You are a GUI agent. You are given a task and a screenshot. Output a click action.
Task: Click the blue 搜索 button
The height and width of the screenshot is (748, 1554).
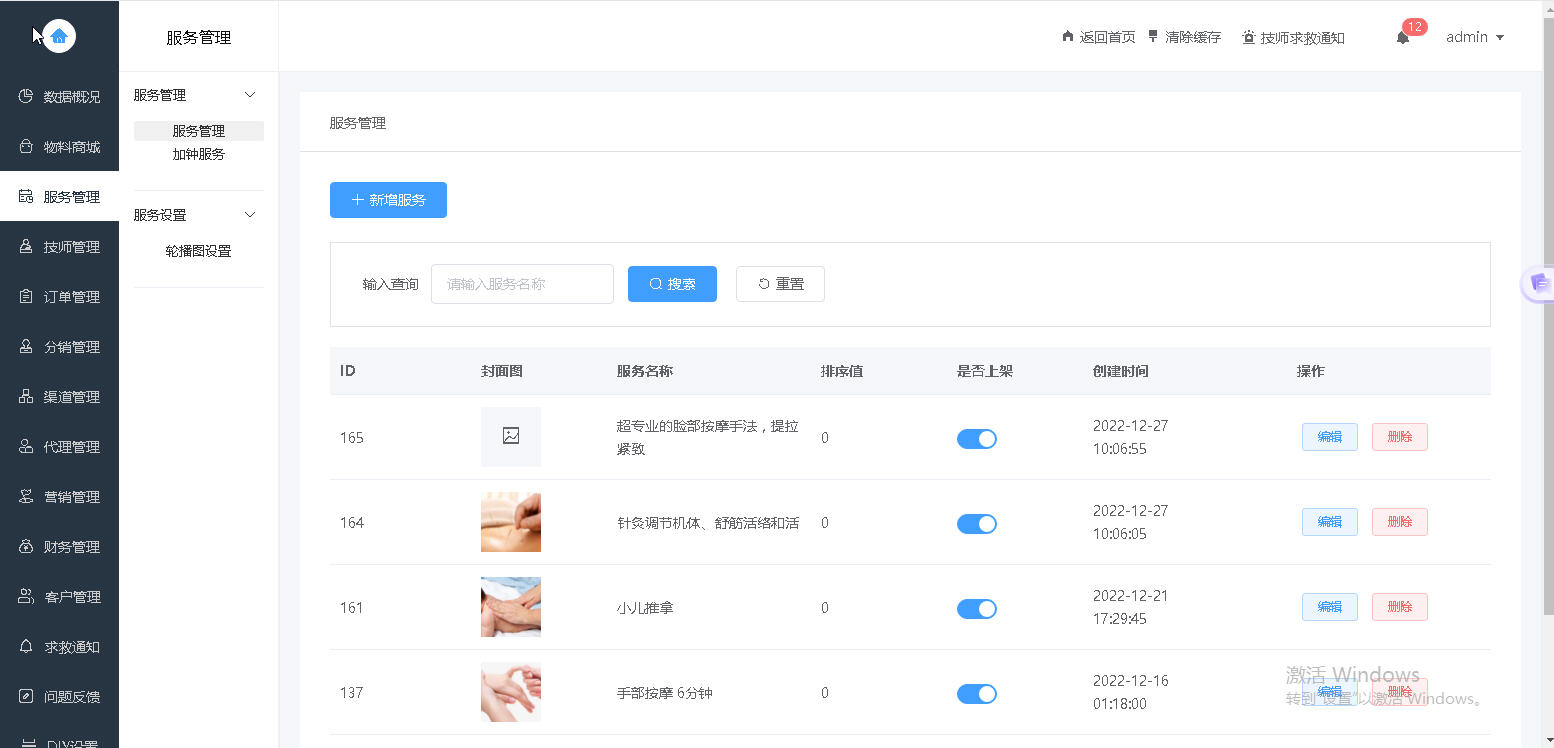click(672, 284)
